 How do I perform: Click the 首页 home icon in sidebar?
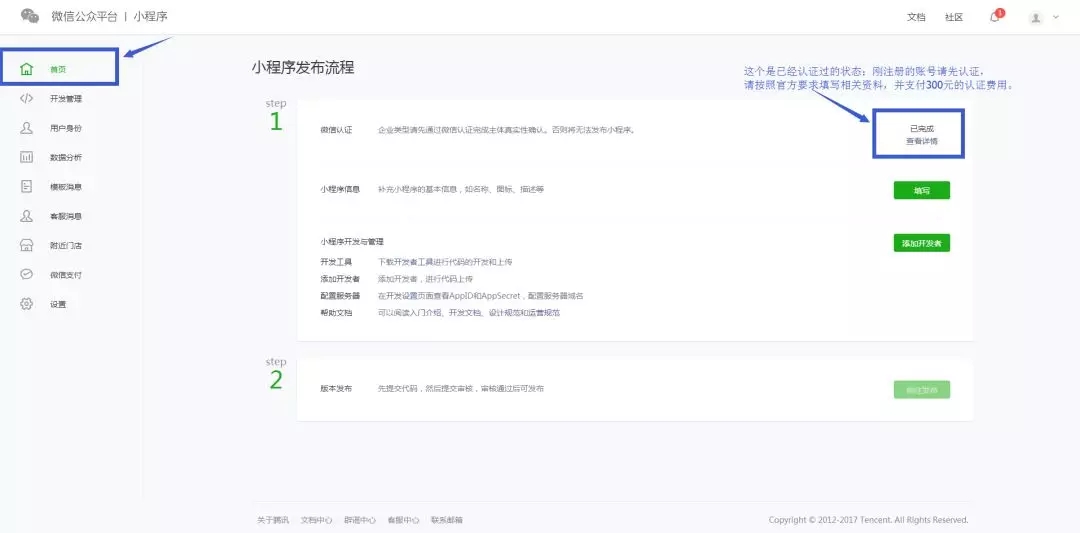26,69
